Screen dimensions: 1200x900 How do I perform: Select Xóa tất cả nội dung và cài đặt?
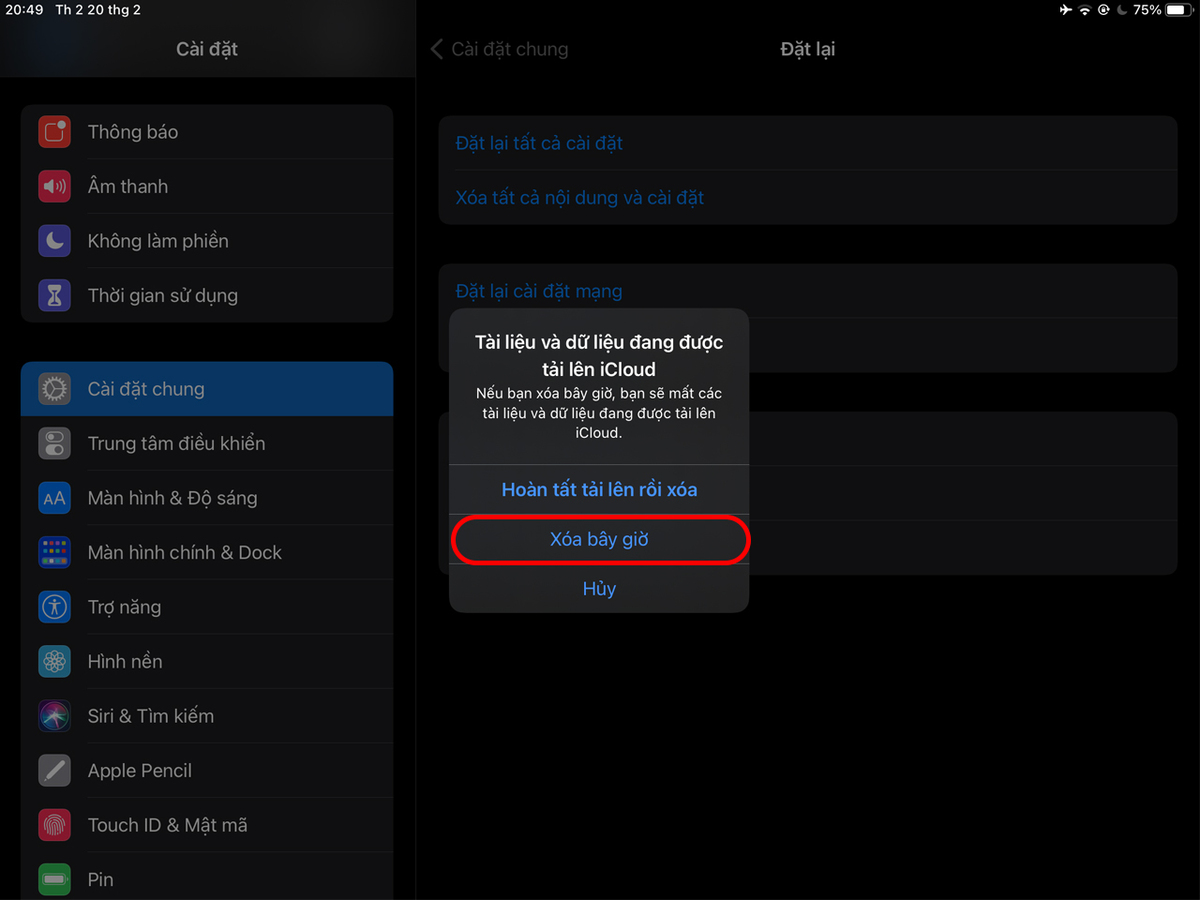[808, 198]
